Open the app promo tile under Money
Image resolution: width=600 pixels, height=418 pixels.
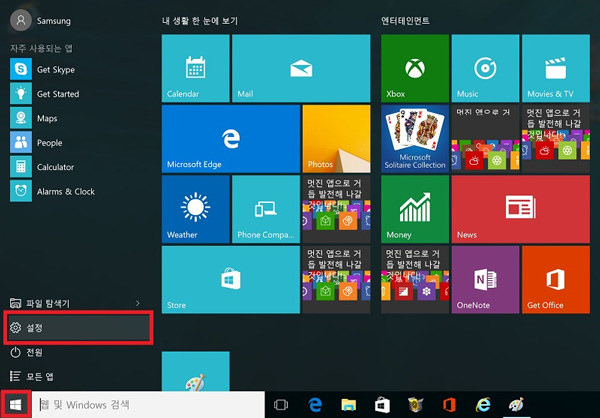click(x=415, y=279)
